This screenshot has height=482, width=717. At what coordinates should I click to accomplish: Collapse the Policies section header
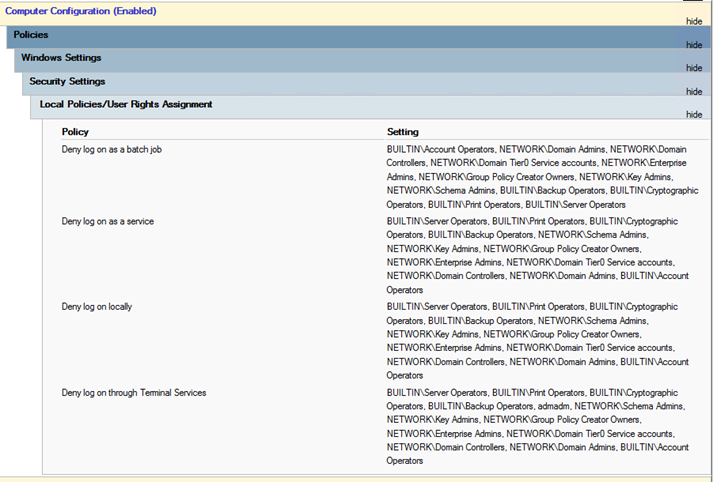(30, 35)
